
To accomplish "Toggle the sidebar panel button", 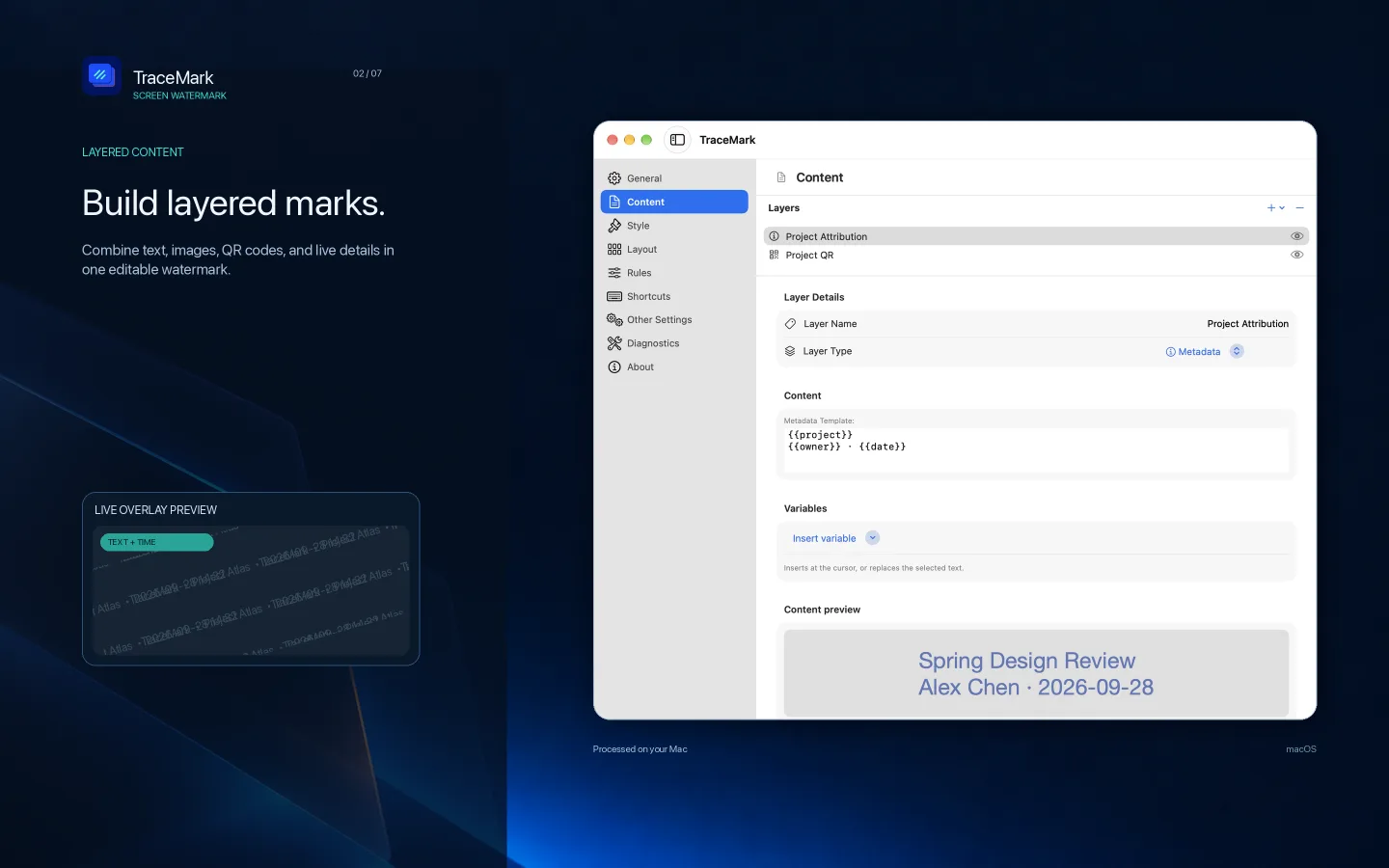I will [x=677, y=140].
